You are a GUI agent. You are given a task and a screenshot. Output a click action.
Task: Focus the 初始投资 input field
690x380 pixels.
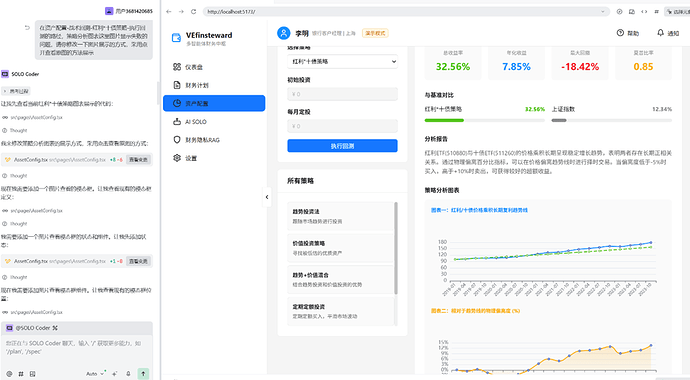point(342,94)
